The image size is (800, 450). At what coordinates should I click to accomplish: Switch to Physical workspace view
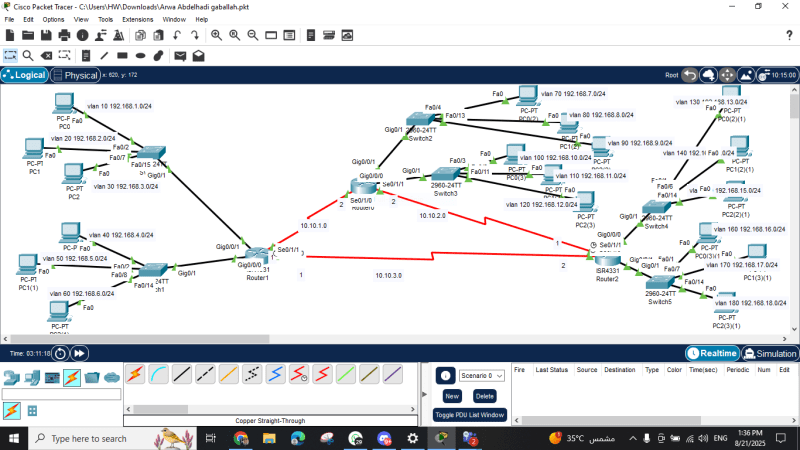(x=76, y=75)
